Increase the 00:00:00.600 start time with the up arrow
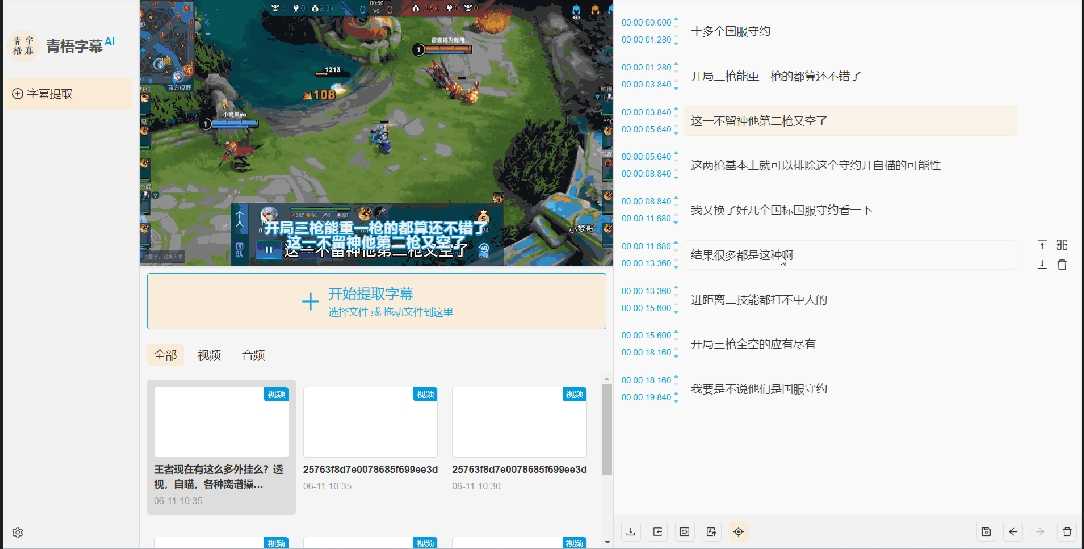The image size is (1084, 549). pos(676,20)
